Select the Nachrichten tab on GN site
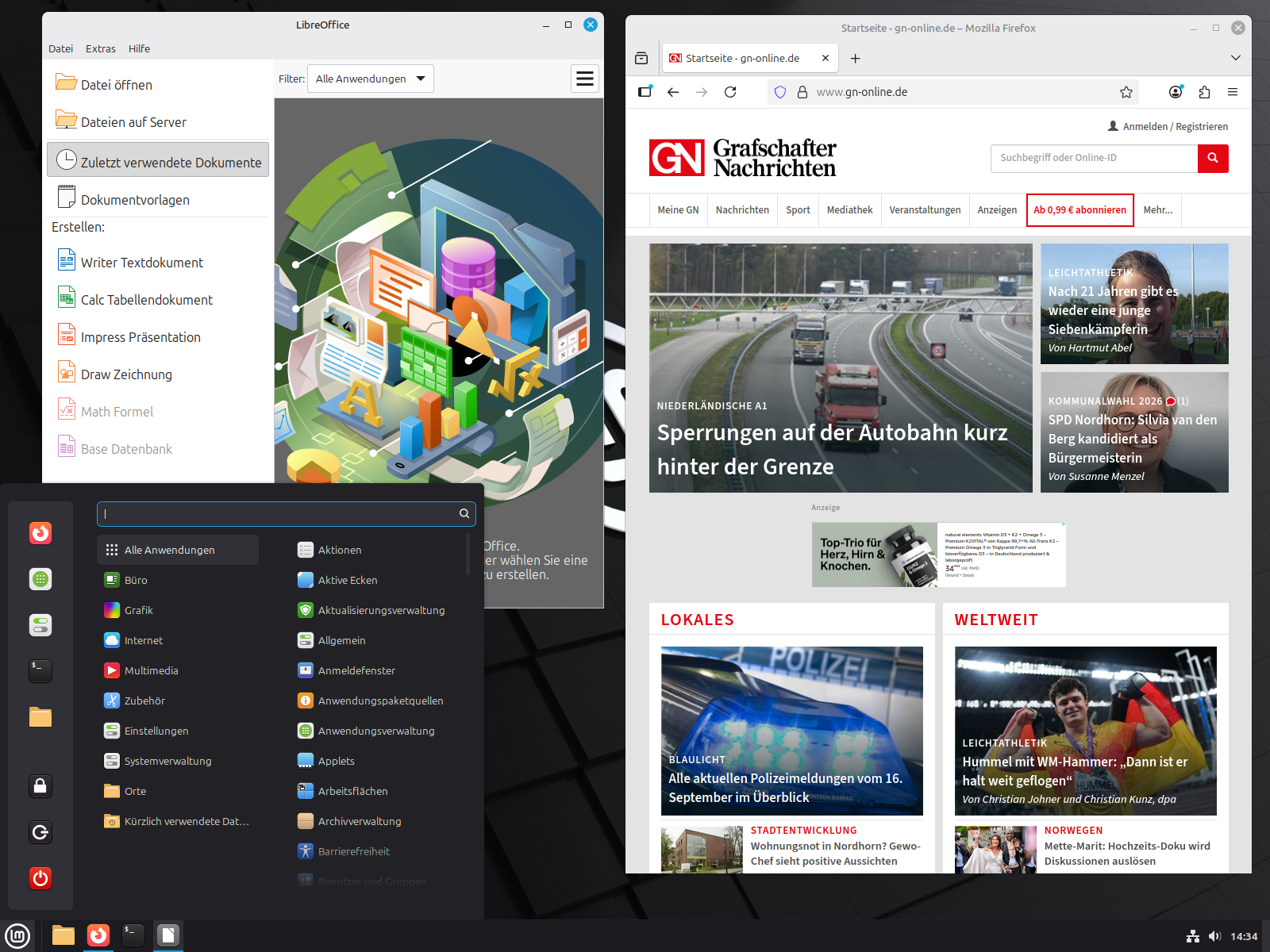 tap(742, 210)
